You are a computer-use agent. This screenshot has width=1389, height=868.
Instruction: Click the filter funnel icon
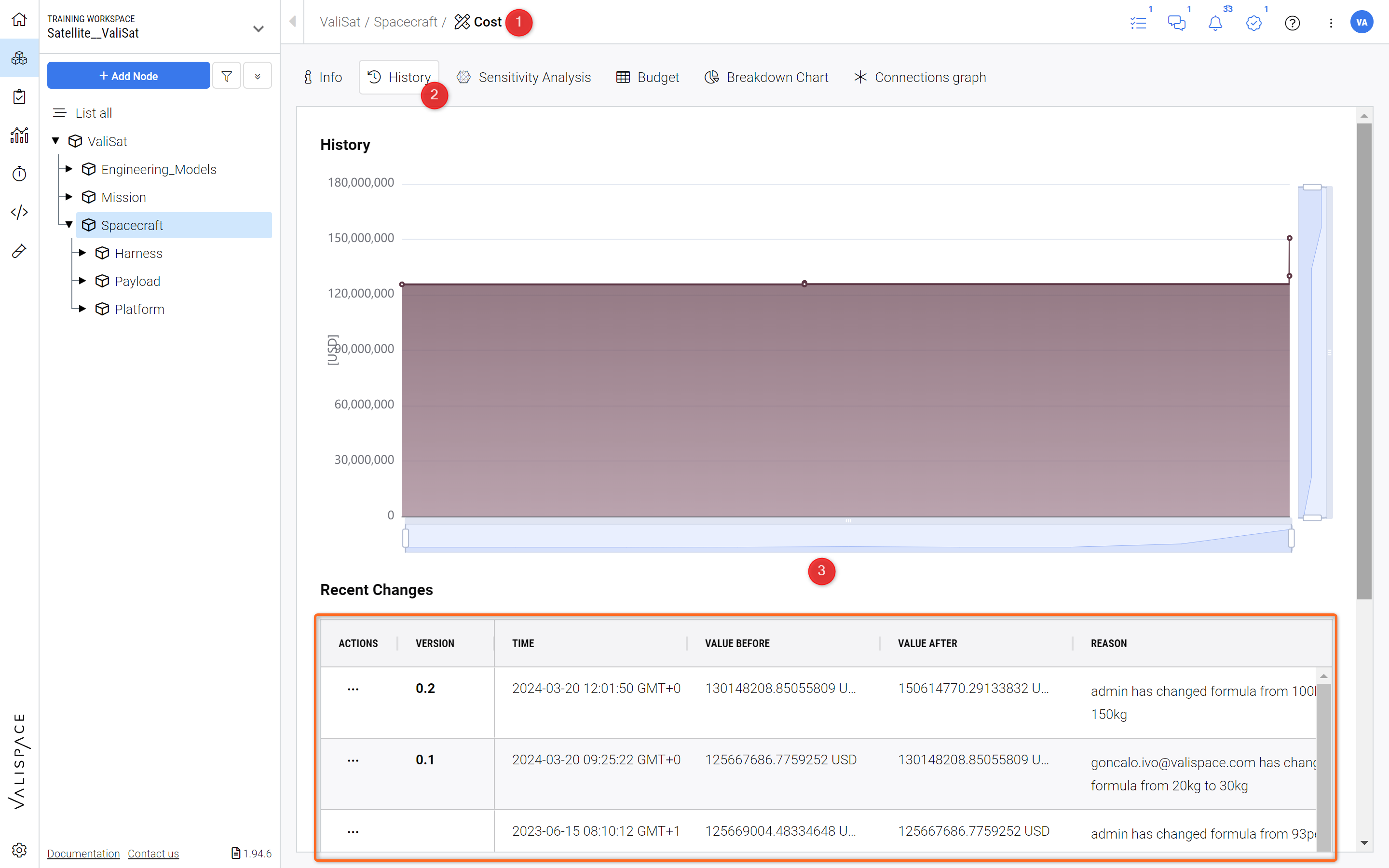227,76
